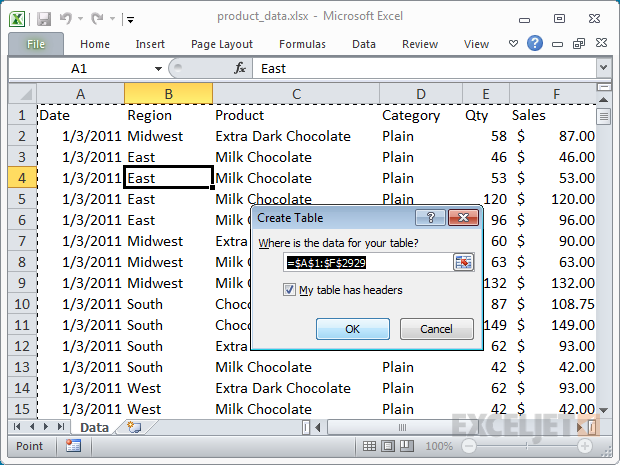Image resolution: width=620 pixels, height=465 pixels.
Task: Open Customize Quick Access Toolbar dropdown
Action: click(131, 19)
